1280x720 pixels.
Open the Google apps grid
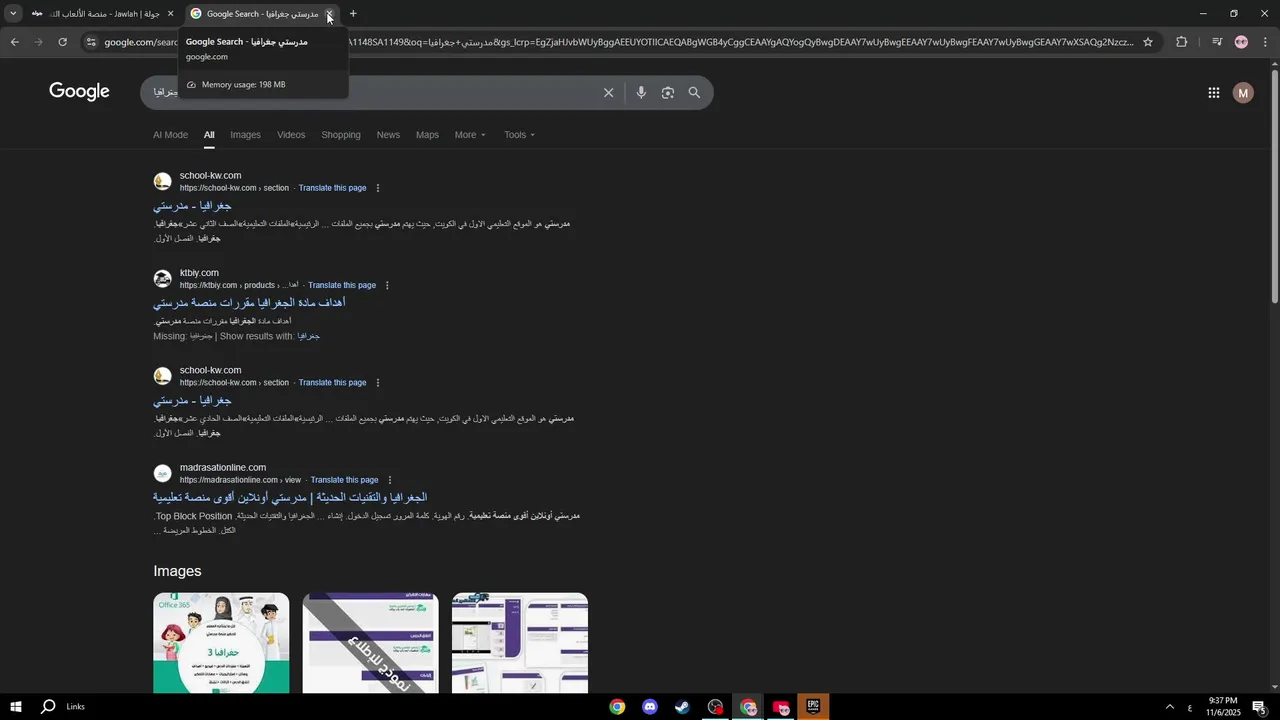tap(1213, 93)
